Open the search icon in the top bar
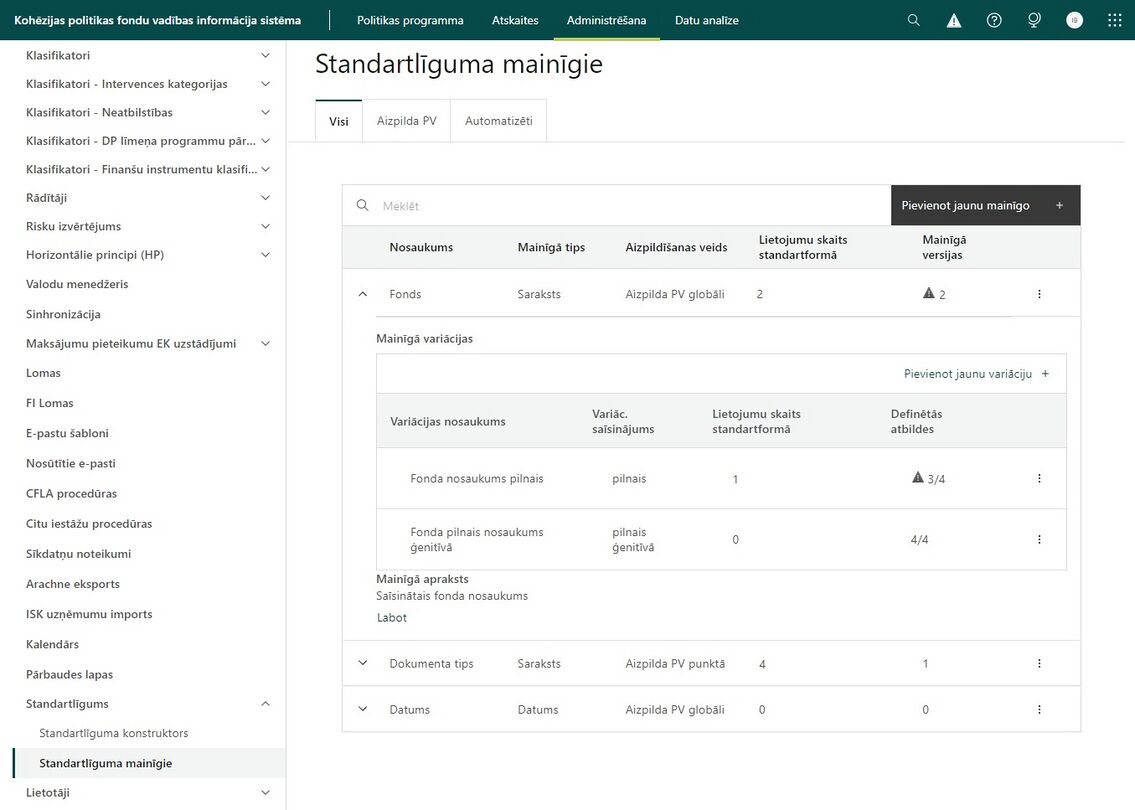1135x810 pixels. click(x=914, y=20)
